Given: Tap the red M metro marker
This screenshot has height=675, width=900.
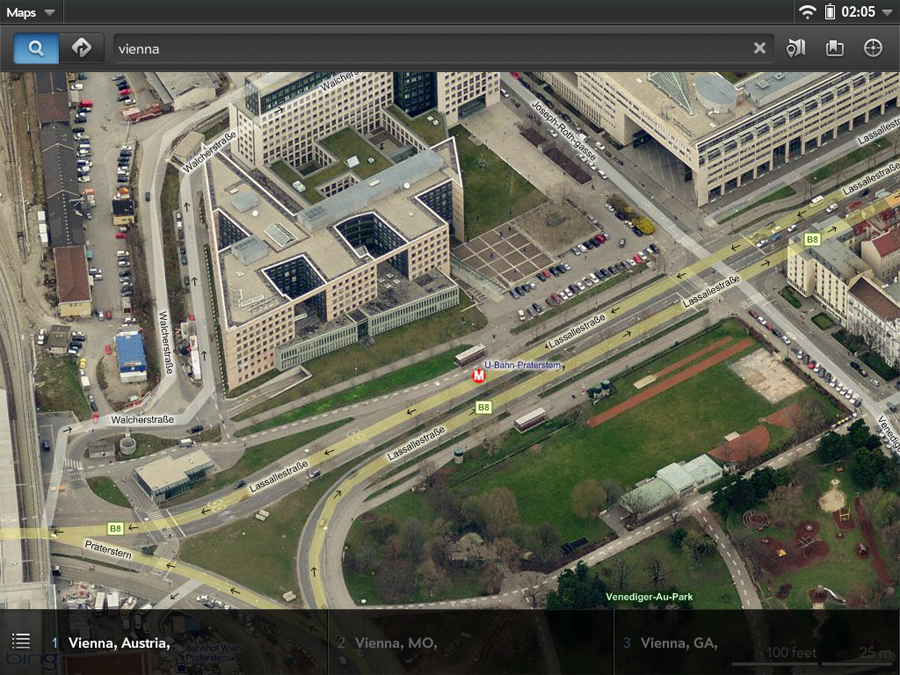Looking at the screenshot, I should [479, 376].
